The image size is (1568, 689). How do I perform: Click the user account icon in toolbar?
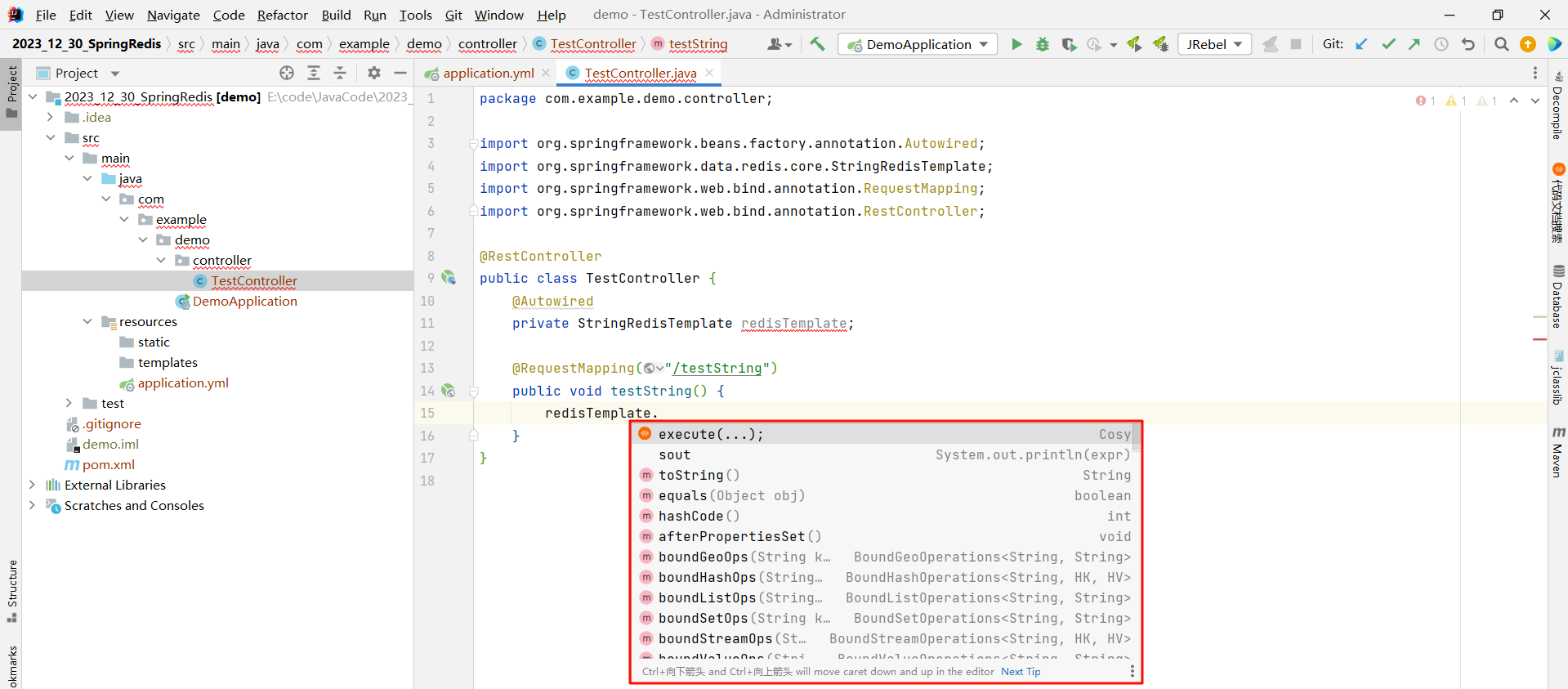pyautogui.click(x=780, y=44)
